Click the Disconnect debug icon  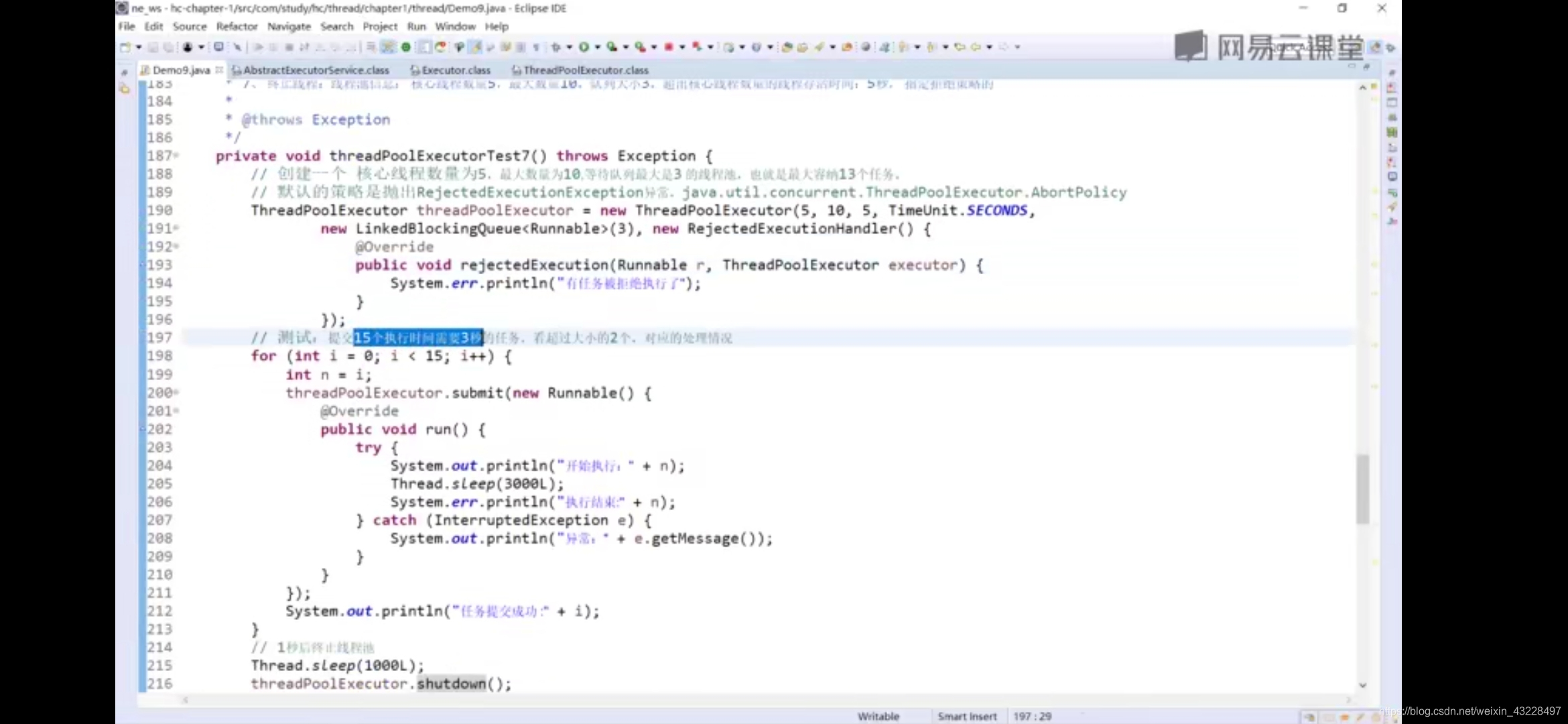304,47
